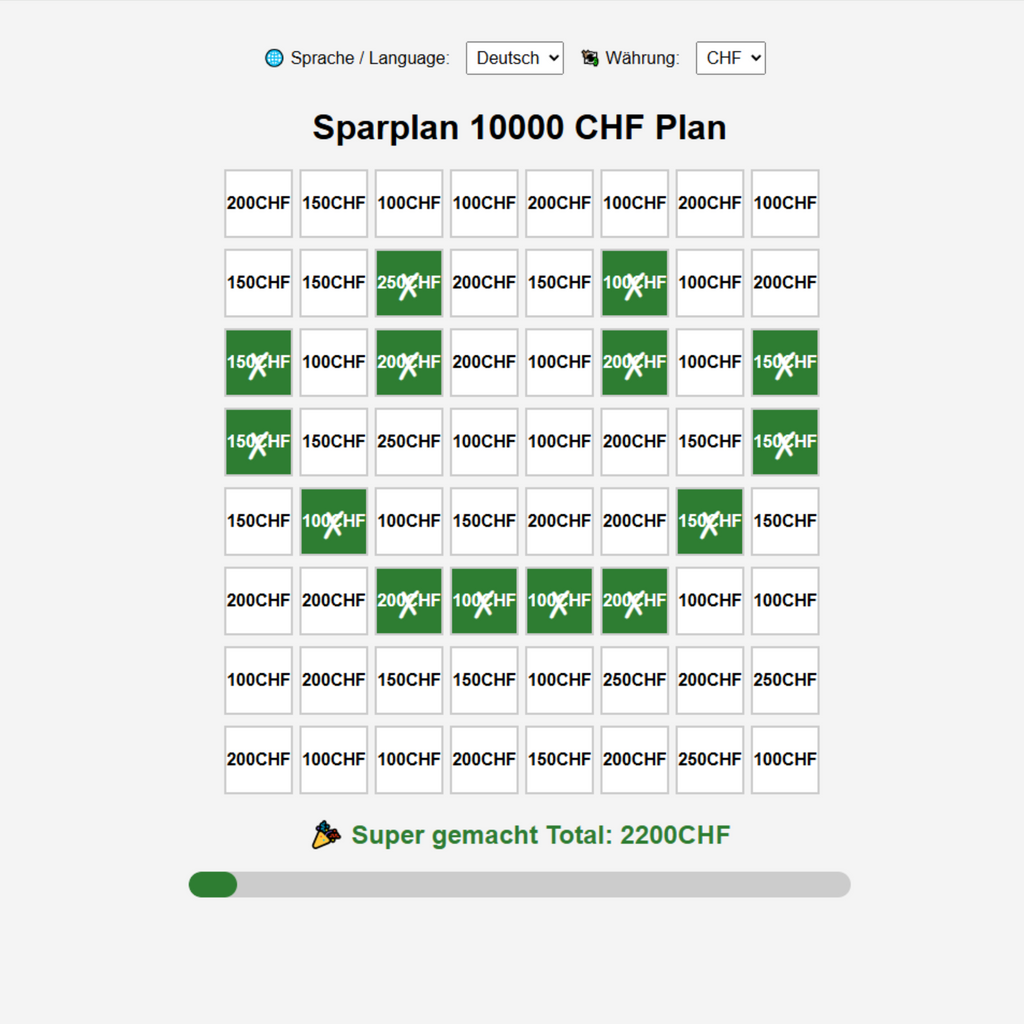
Task: Uncheck the green 100CHF cell in the second row
Action: (634, 283)
